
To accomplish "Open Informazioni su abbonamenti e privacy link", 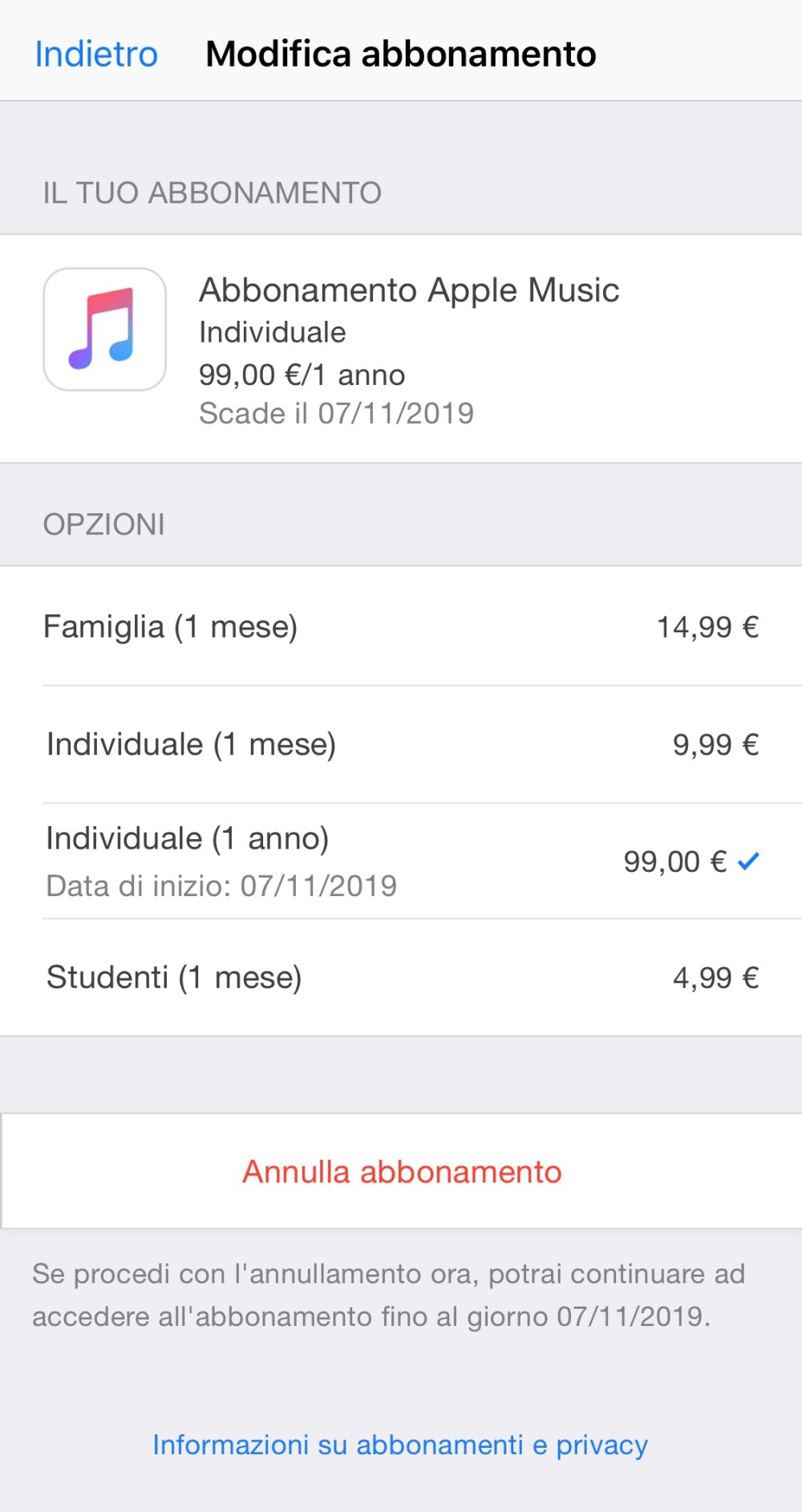I will click(400, 1445).
